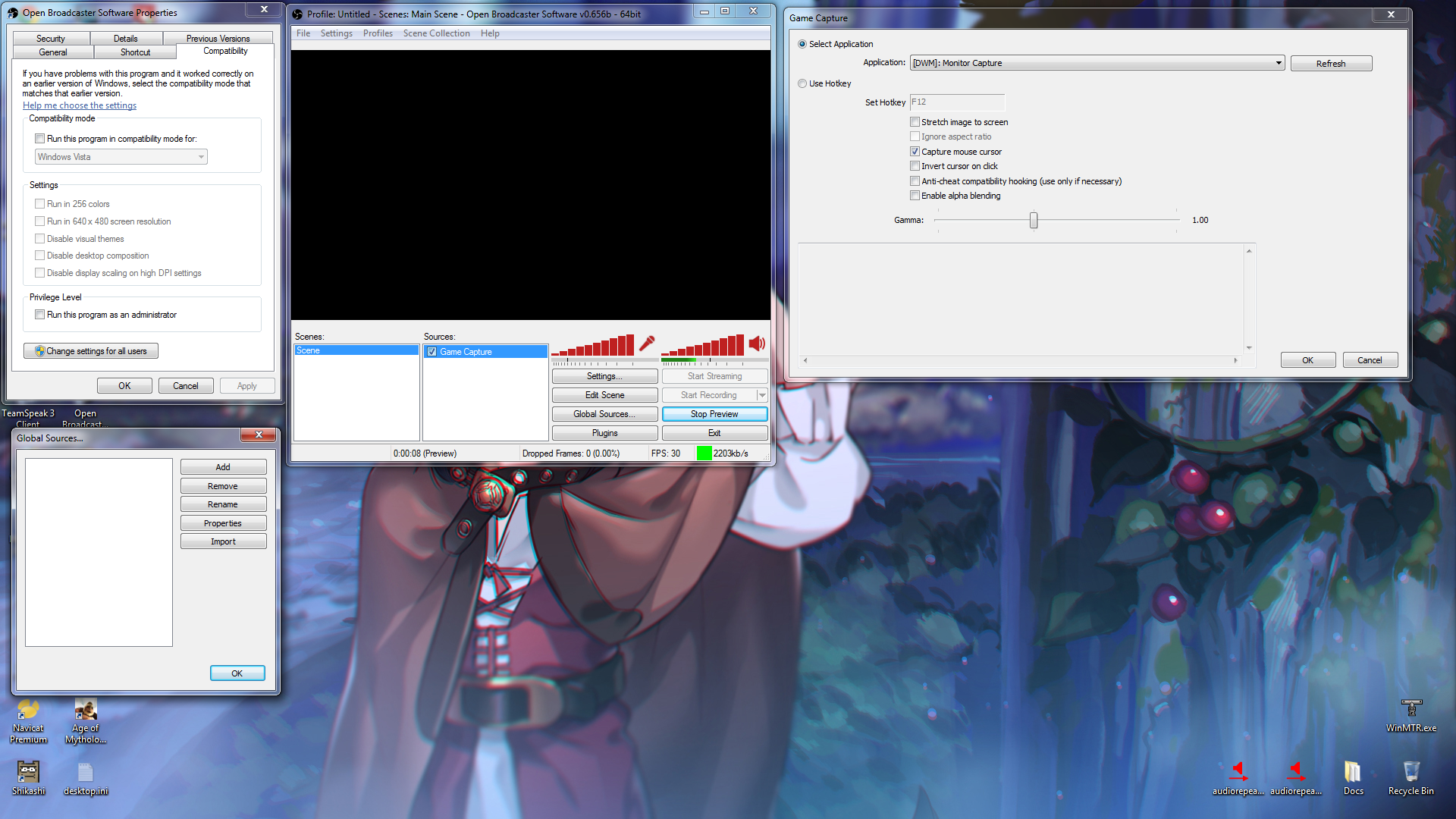1456x819 pixels.
Task: Open the Scene Collection menu
Action: [x=437, y=33]
